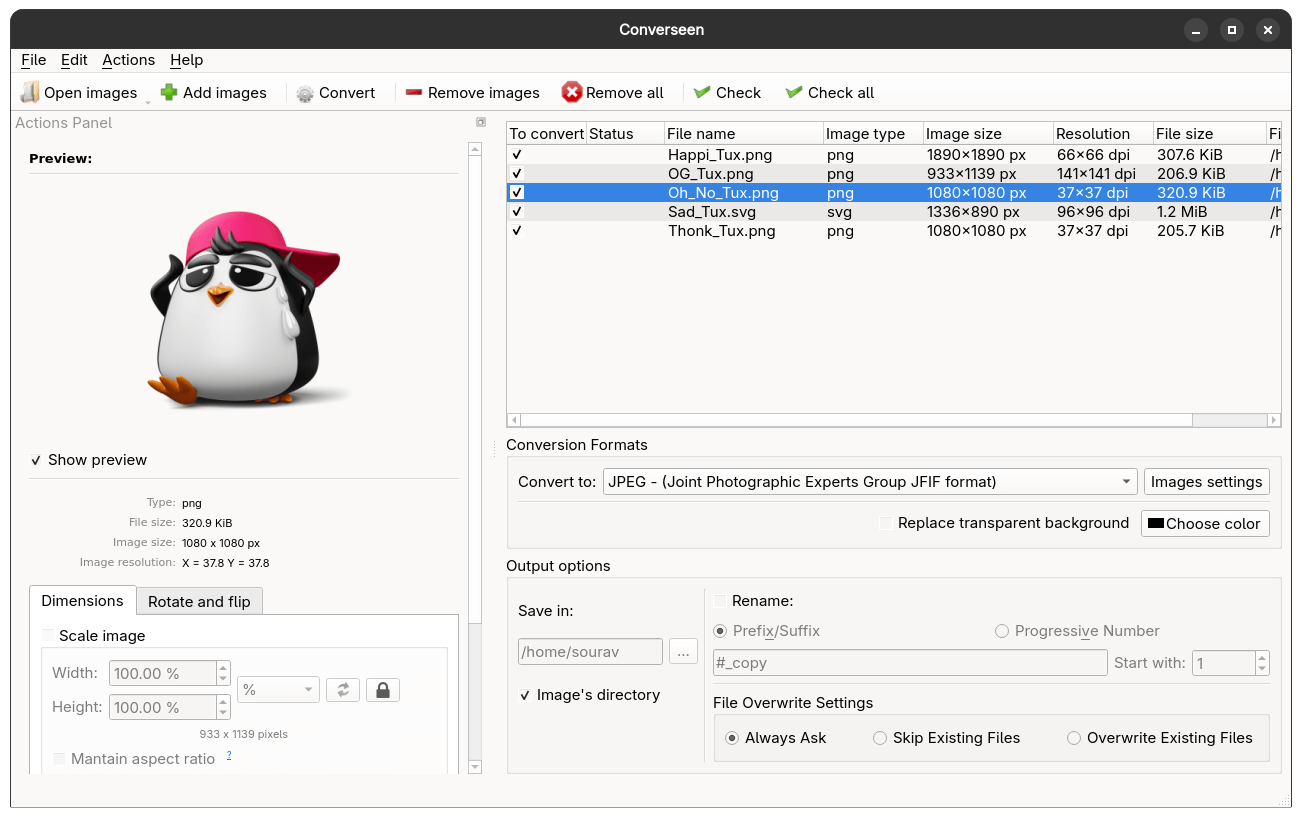Switch to the Rotate and flip tab
The height and width of the screenshot is (818, 1302).
[199, 601]
